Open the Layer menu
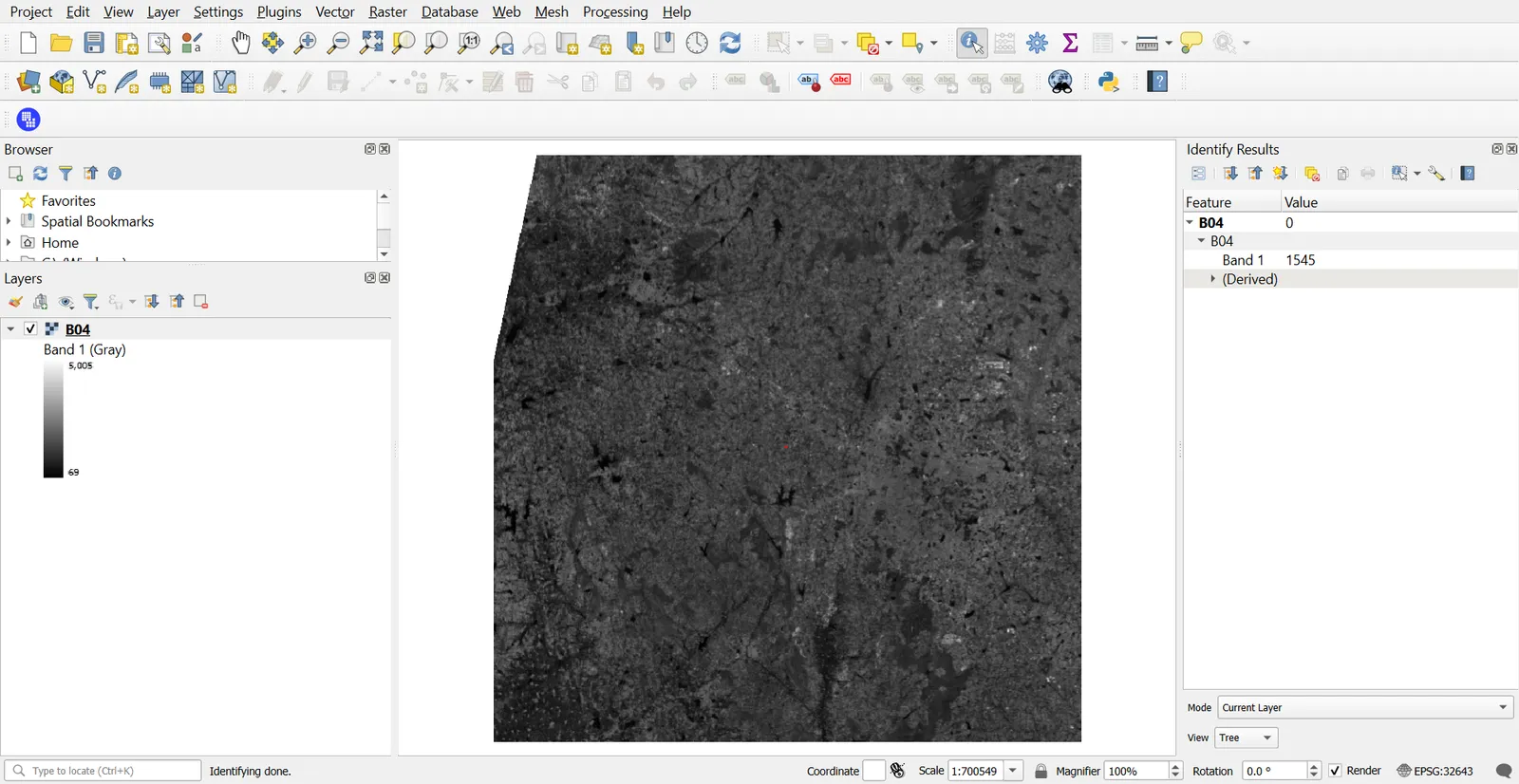 [x=163, y=11]
